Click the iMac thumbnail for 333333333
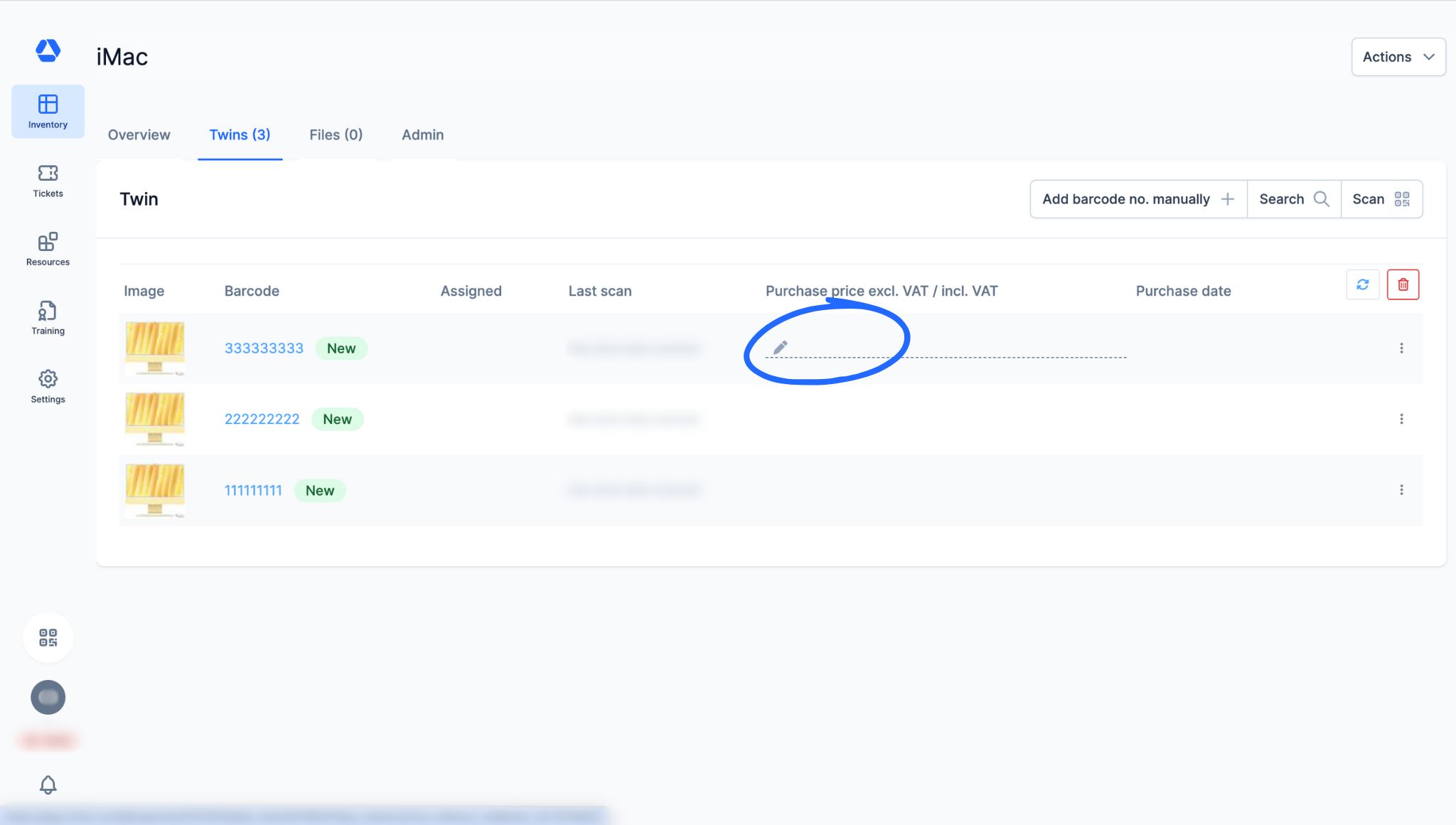1456x825 pixels. [x=155, y=348]
